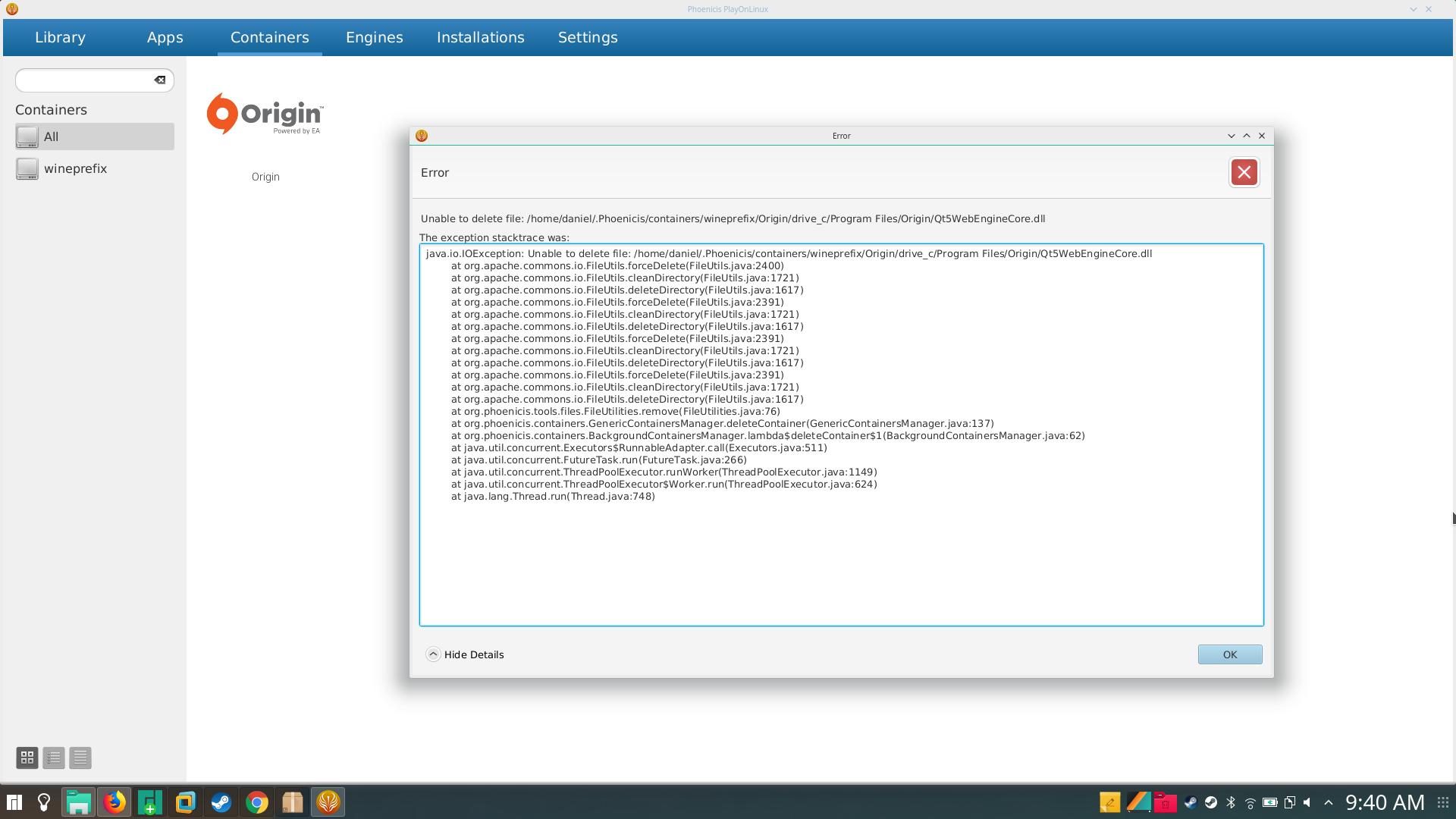Open the Manjaro application launcher menu
The width and height of the screenshot is (1456, 819).
pos(14,802)
